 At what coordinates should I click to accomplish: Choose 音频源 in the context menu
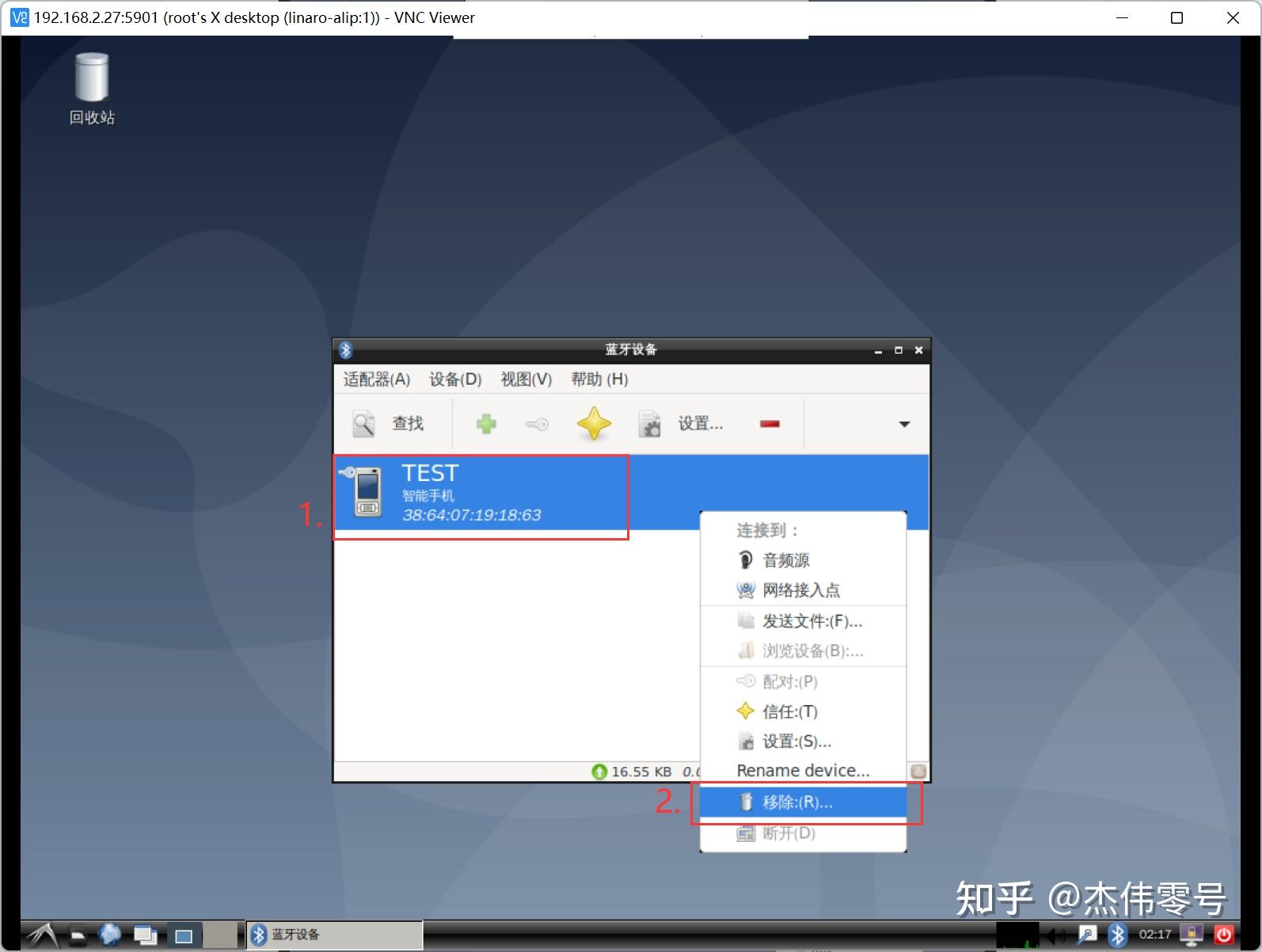[803, 560]
